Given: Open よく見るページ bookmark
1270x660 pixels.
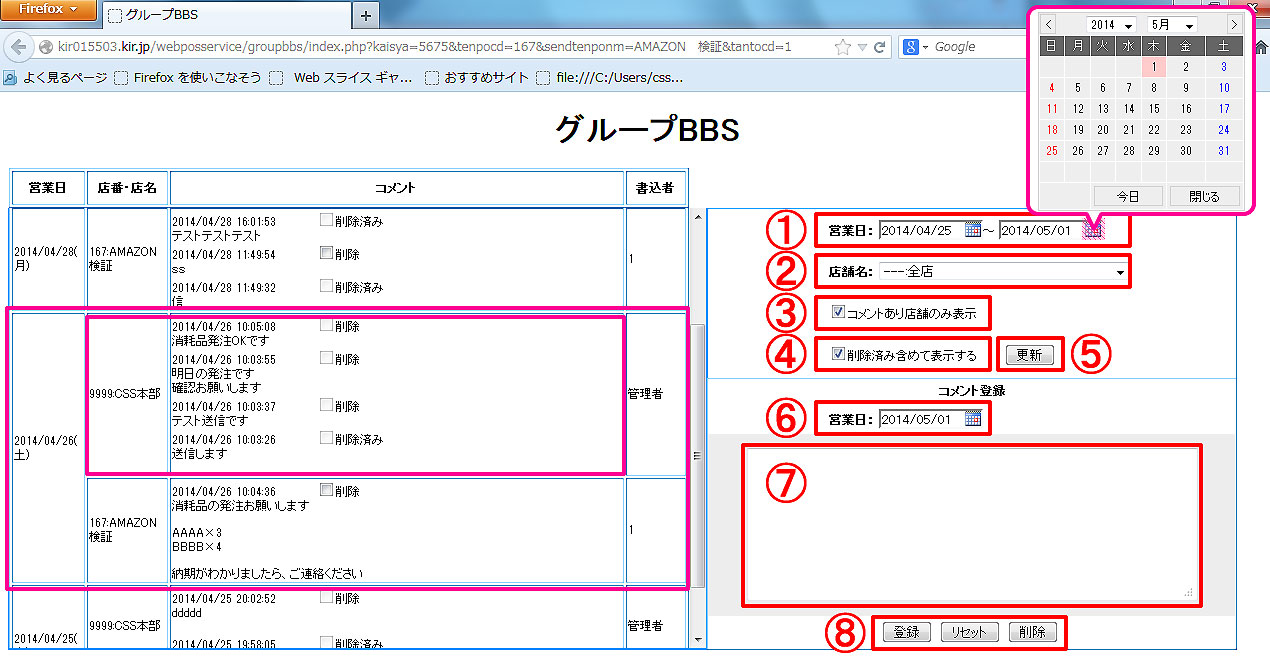Looking at the screenshot, I should click(56, 77).
